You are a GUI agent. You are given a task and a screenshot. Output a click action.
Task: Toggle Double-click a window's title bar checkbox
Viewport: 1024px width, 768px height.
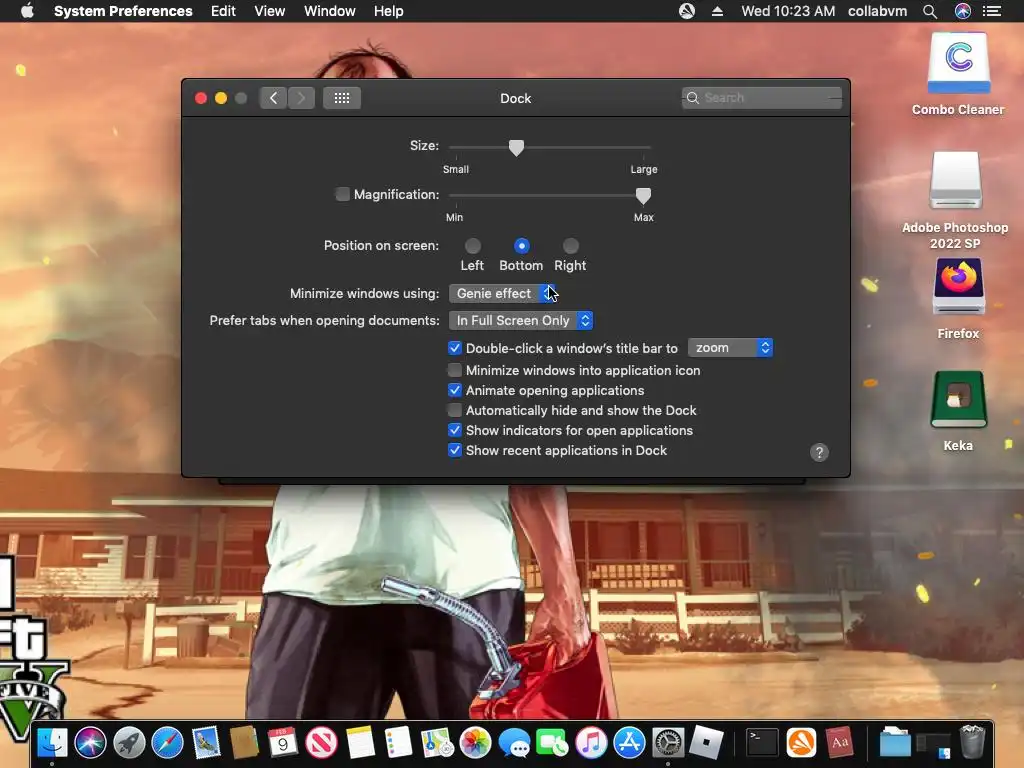pos(455,348)
